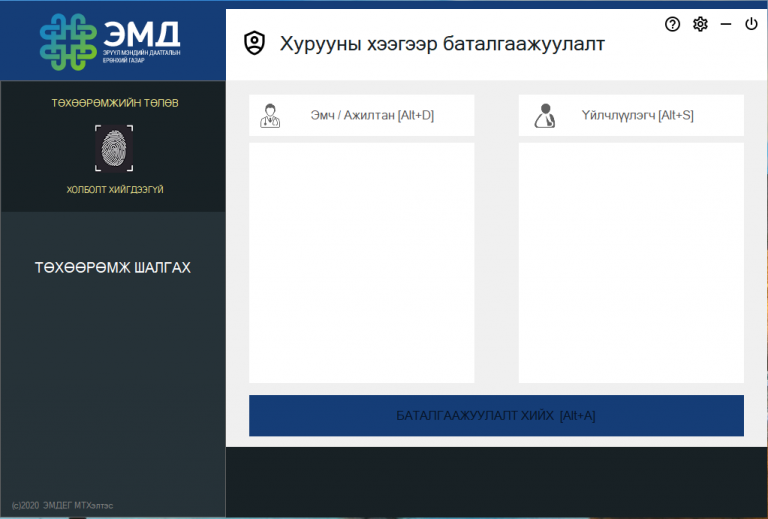Click ТӨХӨӨРӨМЖ ШАЛГАХ to check device
Image resolution: width=768 pixels, height=519 pixels.
coord(113,267)
